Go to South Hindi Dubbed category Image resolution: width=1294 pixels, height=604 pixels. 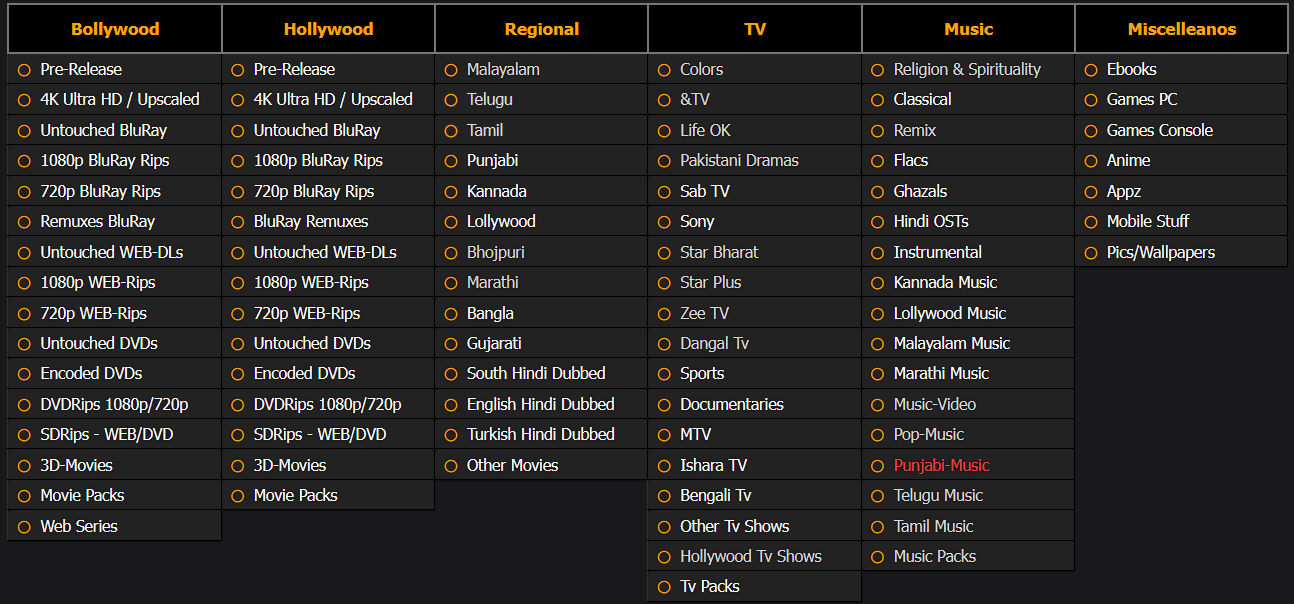pos(536,373)
